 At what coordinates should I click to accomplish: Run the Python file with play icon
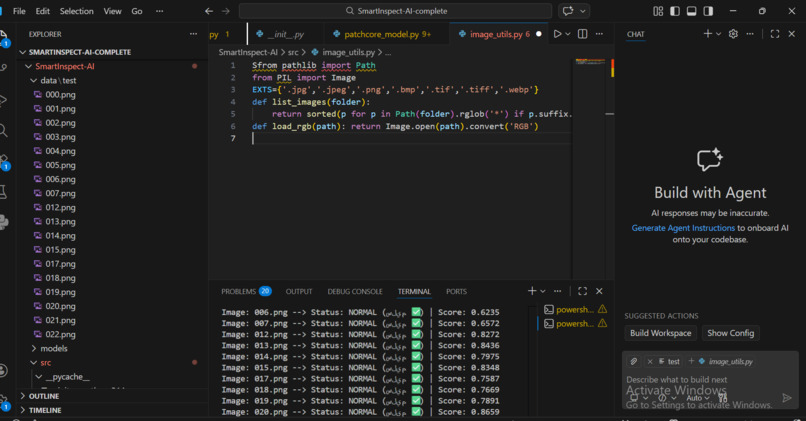coord(557,34)
